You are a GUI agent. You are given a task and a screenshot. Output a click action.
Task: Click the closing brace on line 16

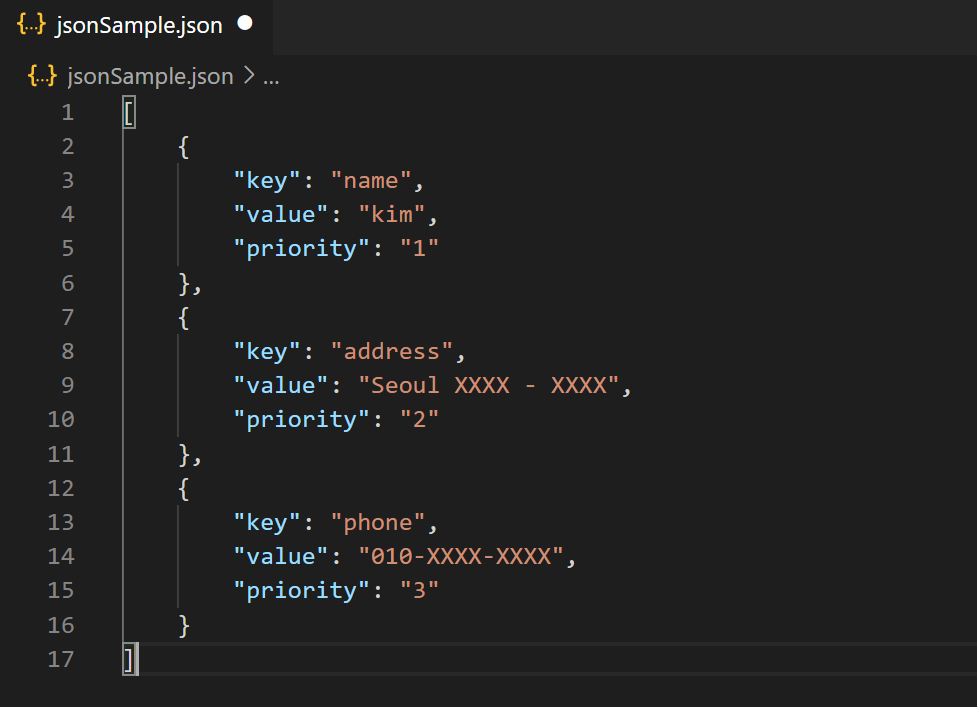(182, 624)
